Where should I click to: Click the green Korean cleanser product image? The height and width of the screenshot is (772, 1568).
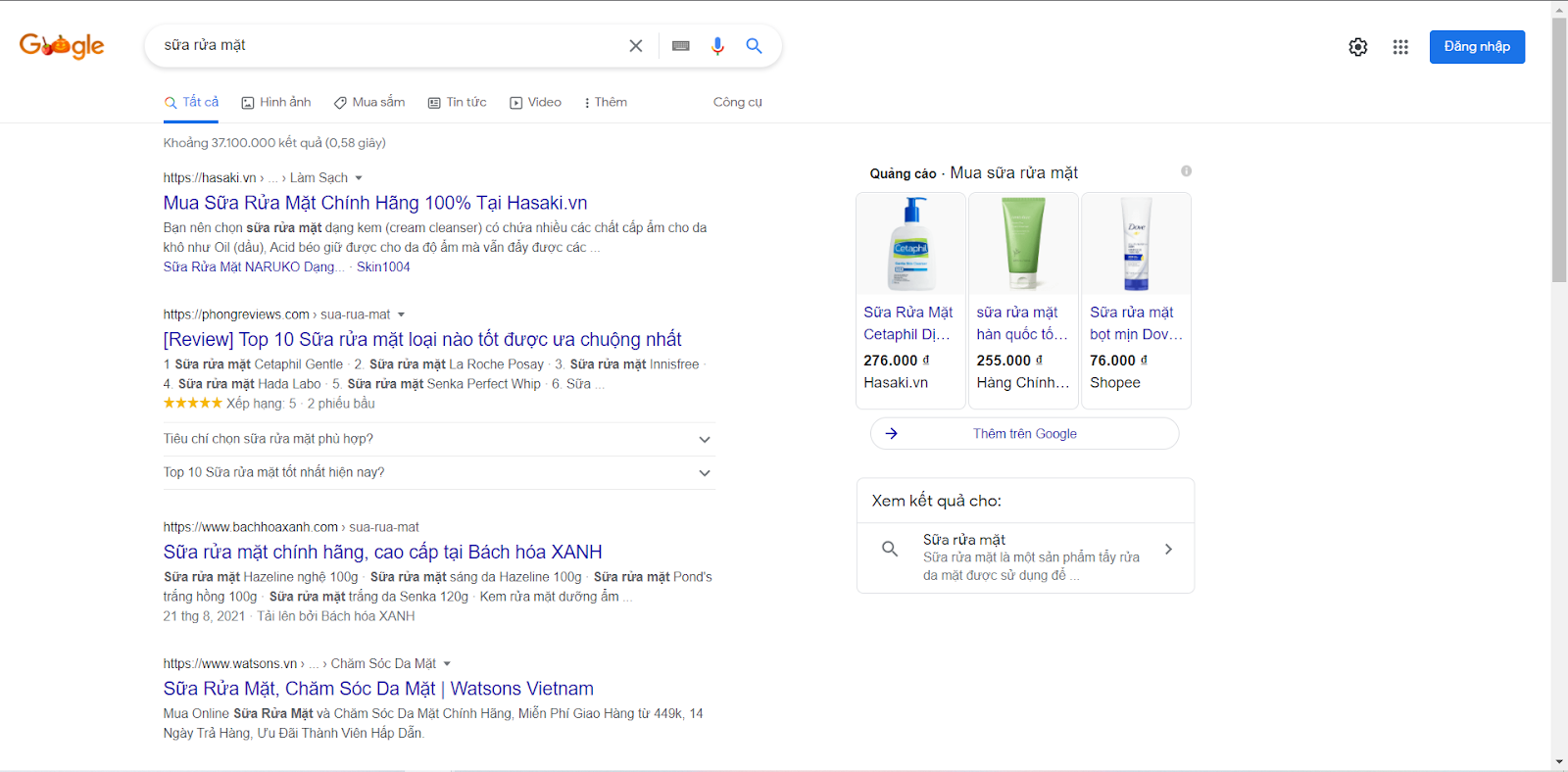[1023, 244]
